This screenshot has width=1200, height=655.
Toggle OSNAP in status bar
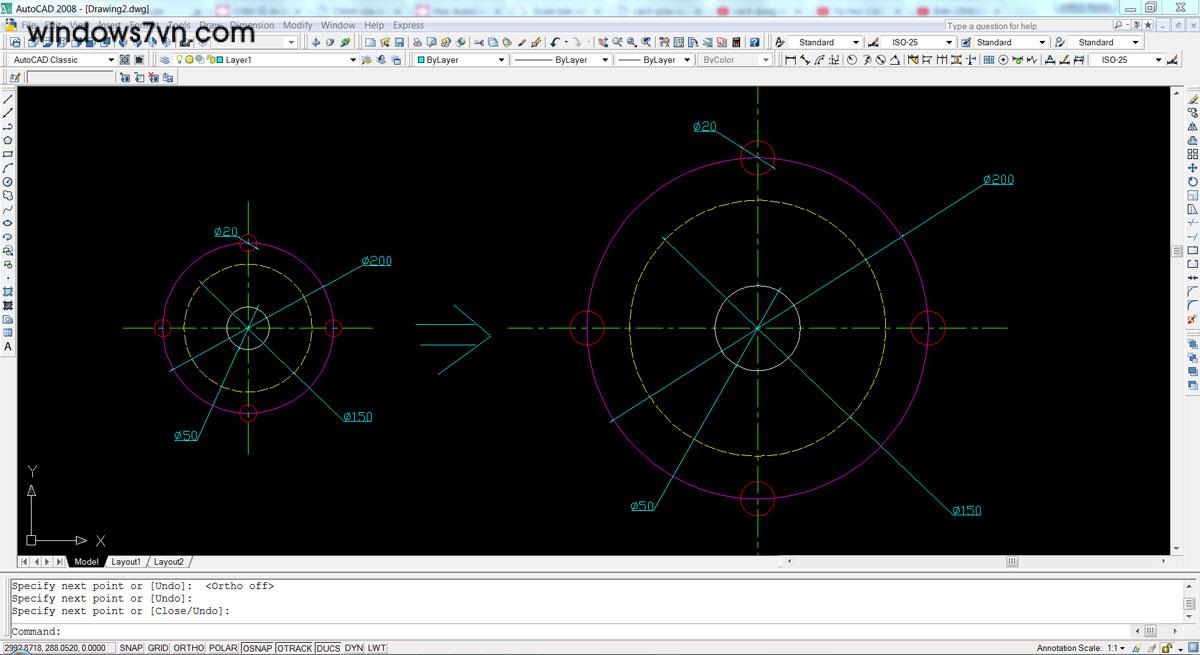pyautogui.click(x=257, y=648)
